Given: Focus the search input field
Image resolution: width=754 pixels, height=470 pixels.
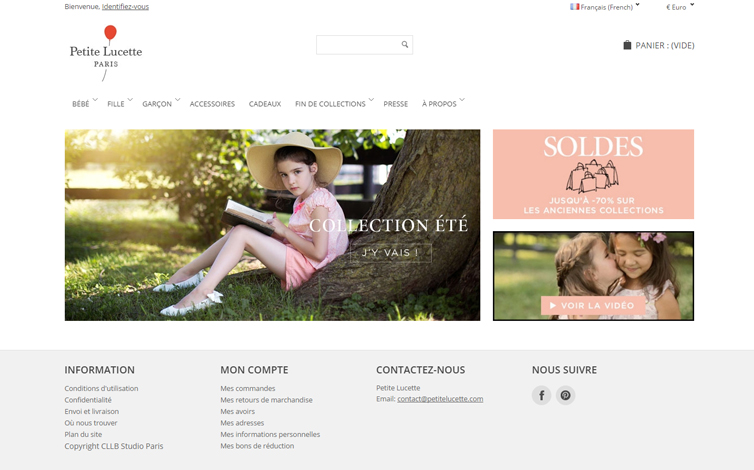Looking at the screenshot, I should tap(358, 45).
